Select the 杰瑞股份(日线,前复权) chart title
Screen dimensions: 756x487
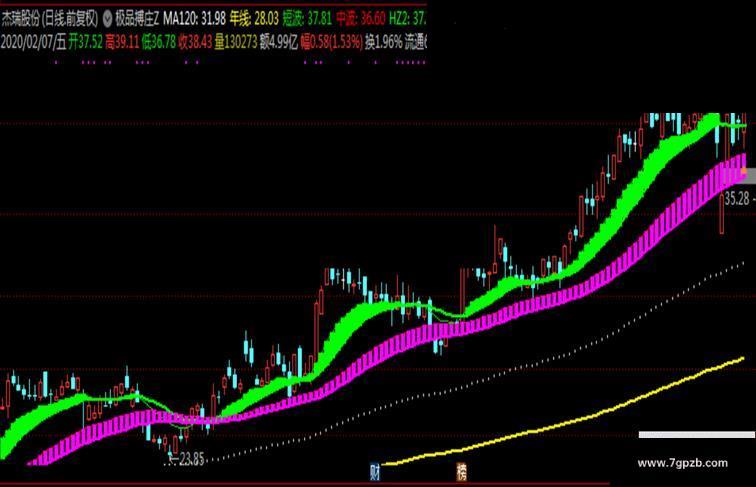(50, 19)
